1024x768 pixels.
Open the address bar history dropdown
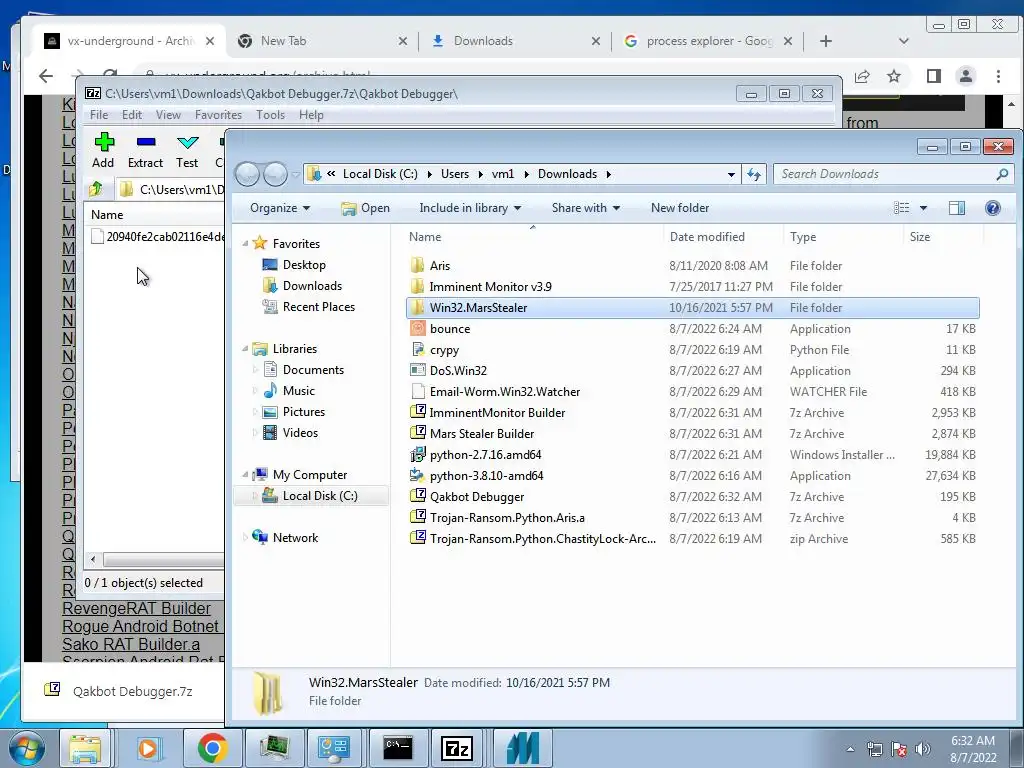(731, 174)
